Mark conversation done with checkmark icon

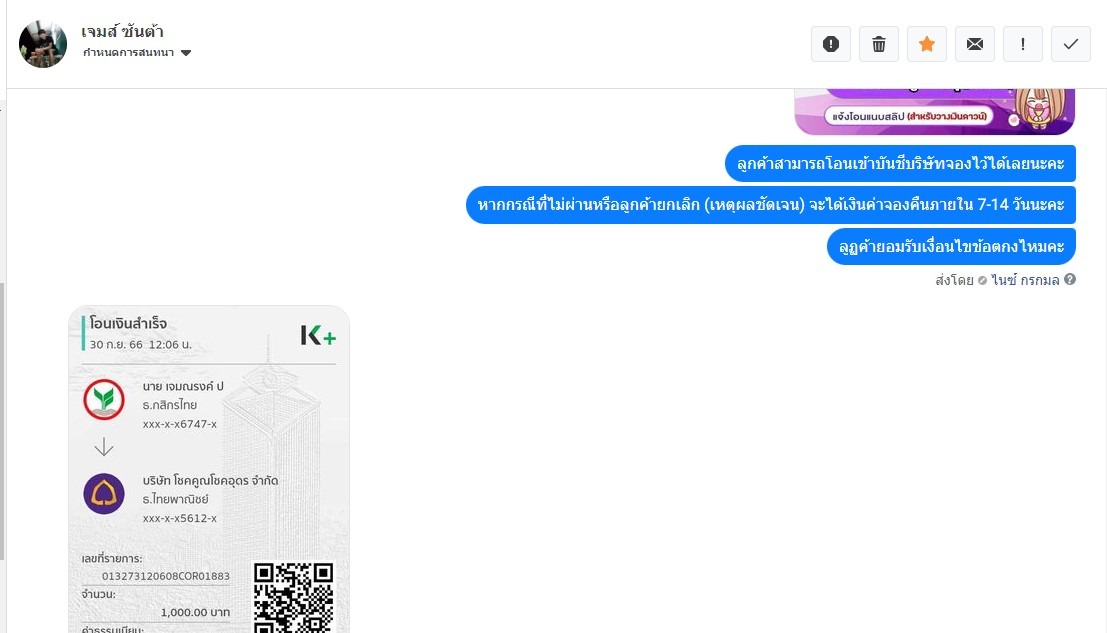pyautogui.click(x=1071, y=44)
